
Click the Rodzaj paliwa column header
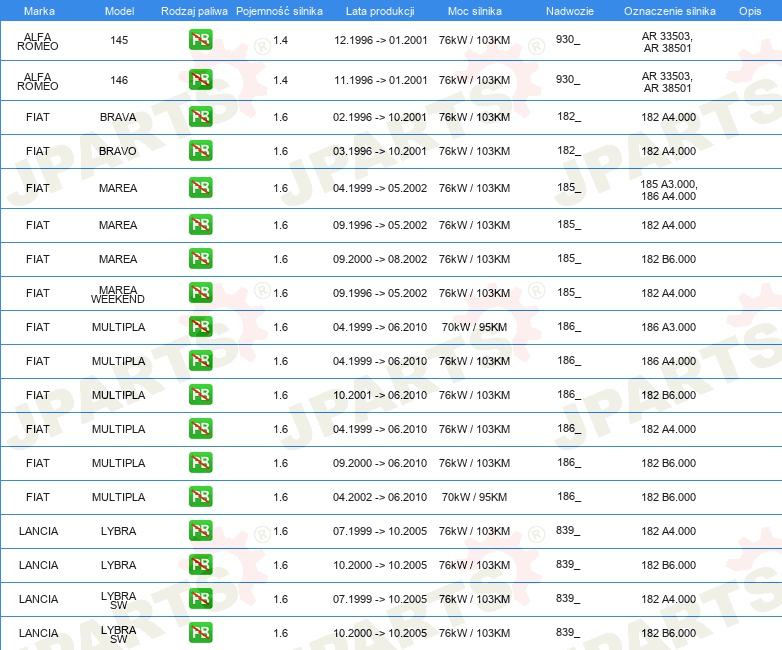click(x=194, y=11)
